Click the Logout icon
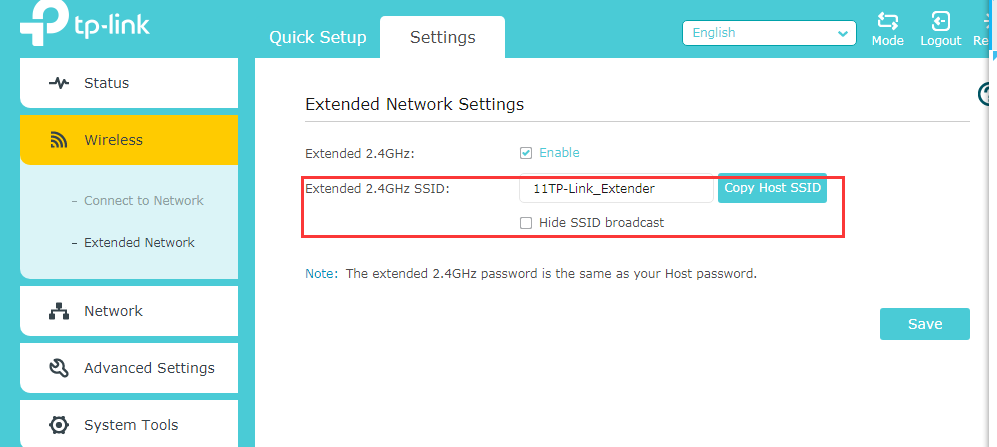 point(940,21)
